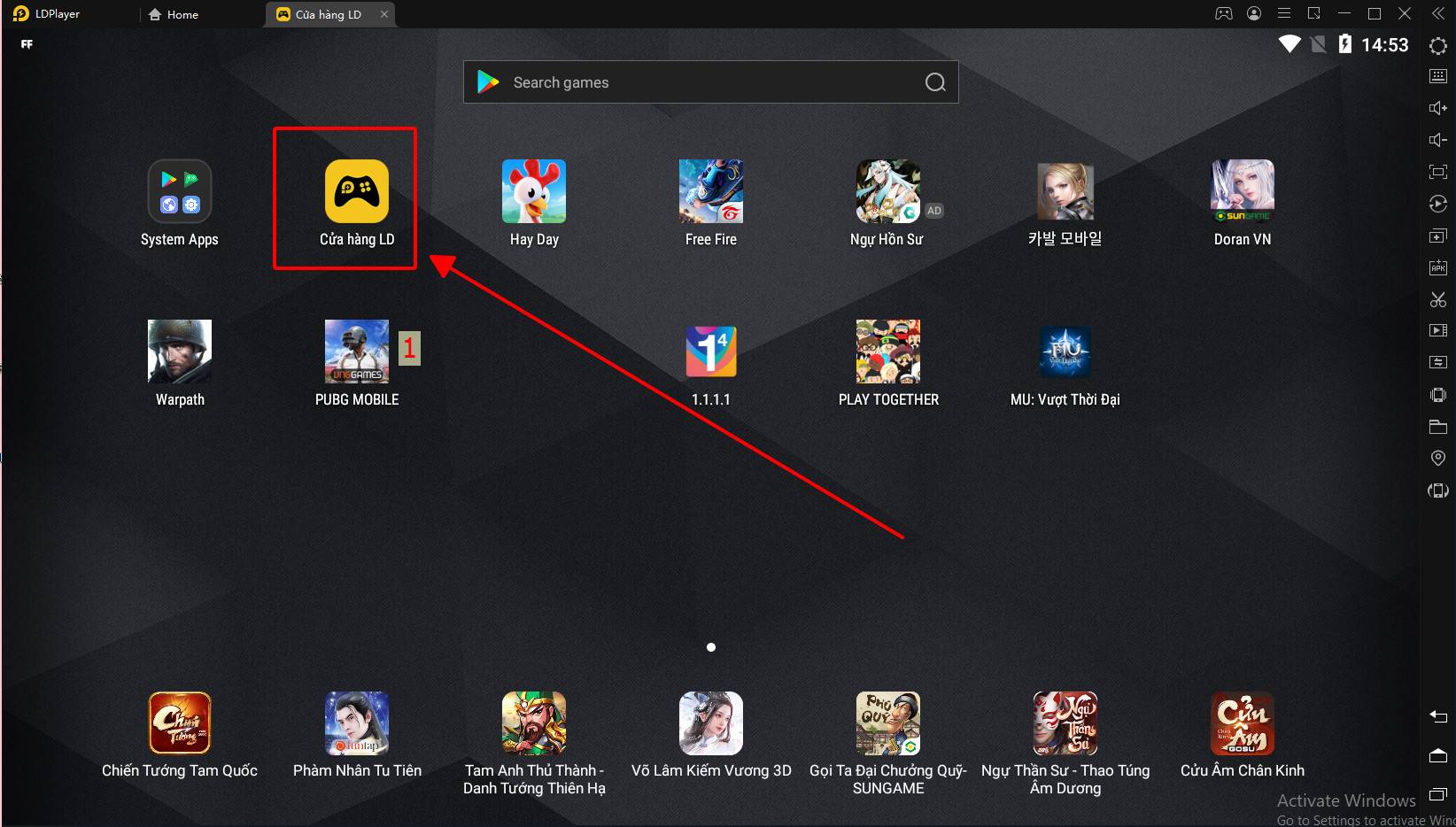Open the shared folder icon
The image size is (1456, 827).
click(x=1437, y=426)
